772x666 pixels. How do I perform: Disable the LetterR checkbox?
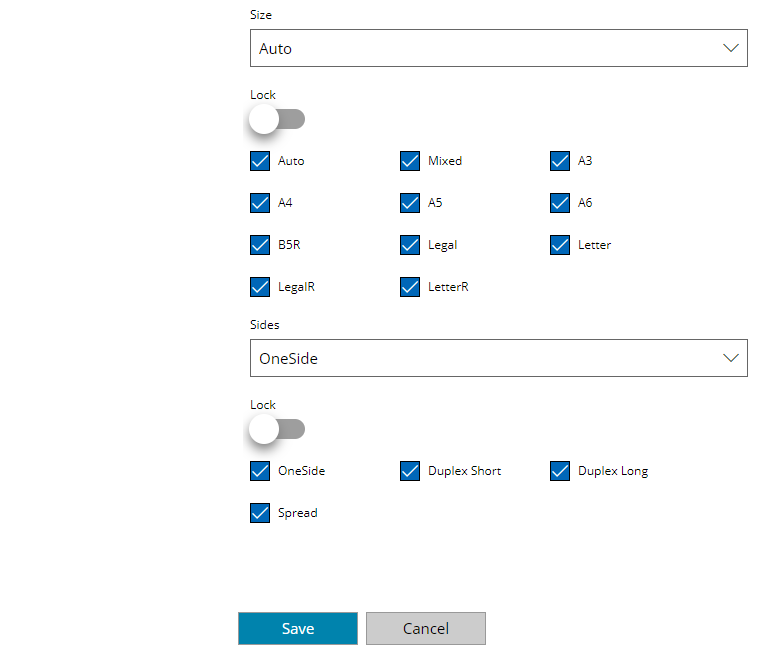410,287
